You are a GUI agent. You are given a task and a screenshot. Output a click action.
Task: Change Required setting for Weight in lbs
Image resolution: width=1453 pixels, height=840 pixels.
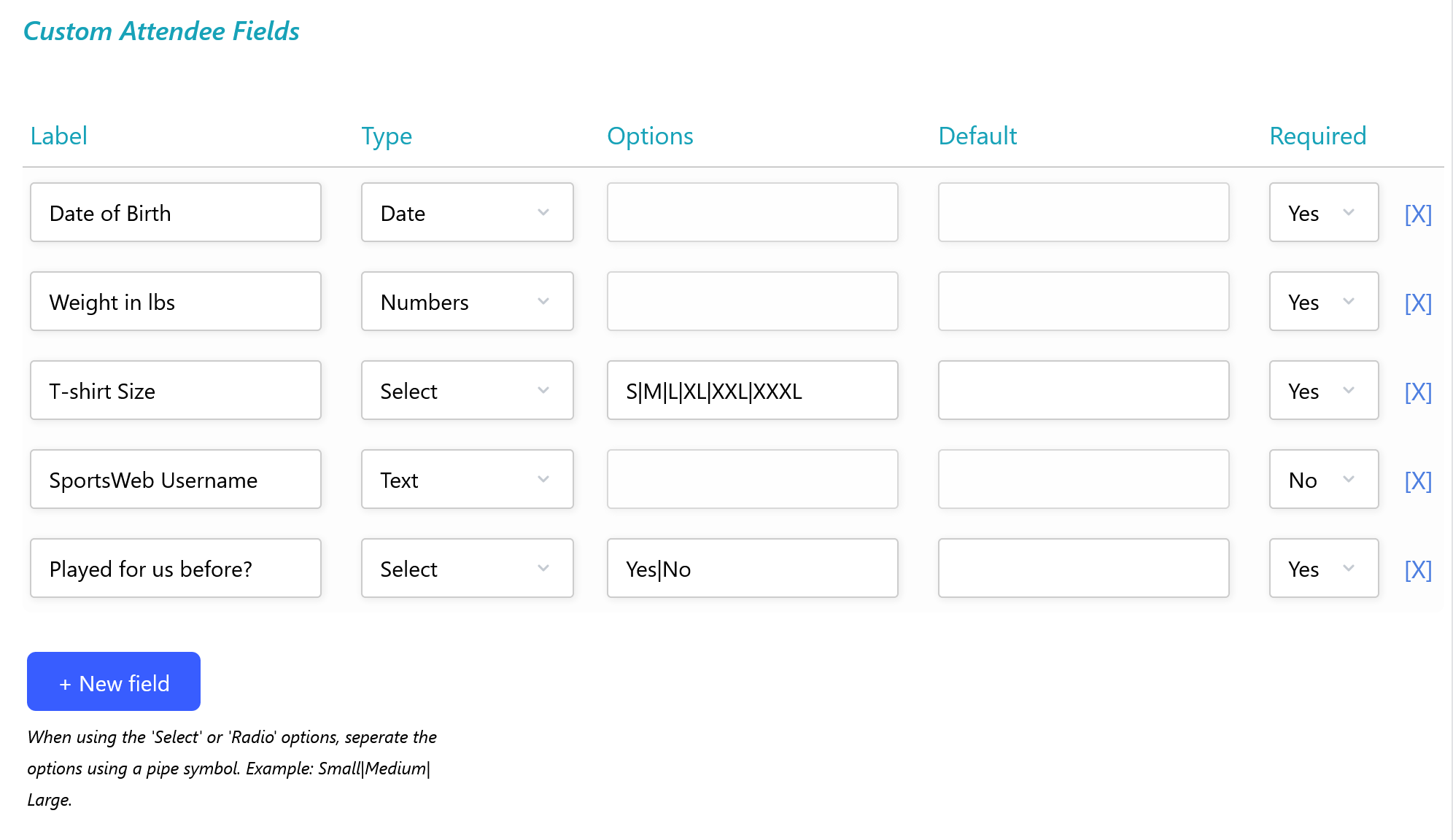pyautogui.click(x=1323, y=302)
